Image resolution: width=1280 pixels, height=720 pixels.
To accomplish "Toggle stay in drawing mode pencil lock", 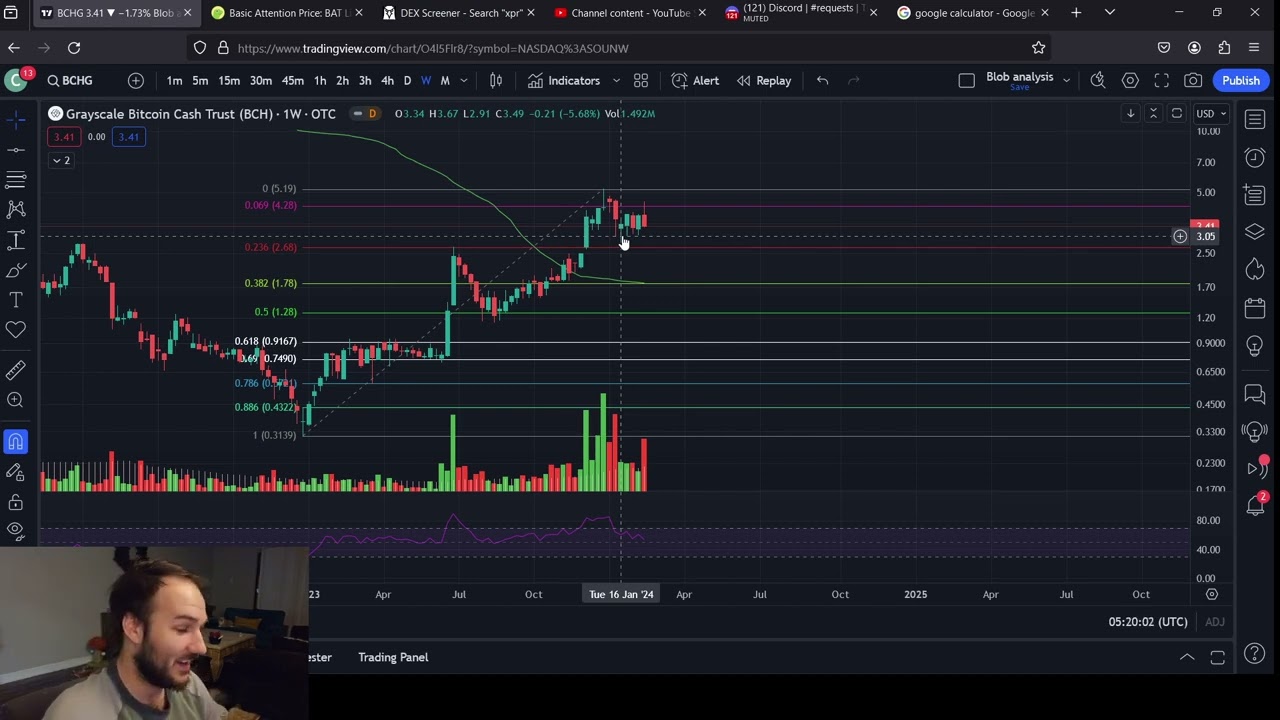I will [16, 472].
